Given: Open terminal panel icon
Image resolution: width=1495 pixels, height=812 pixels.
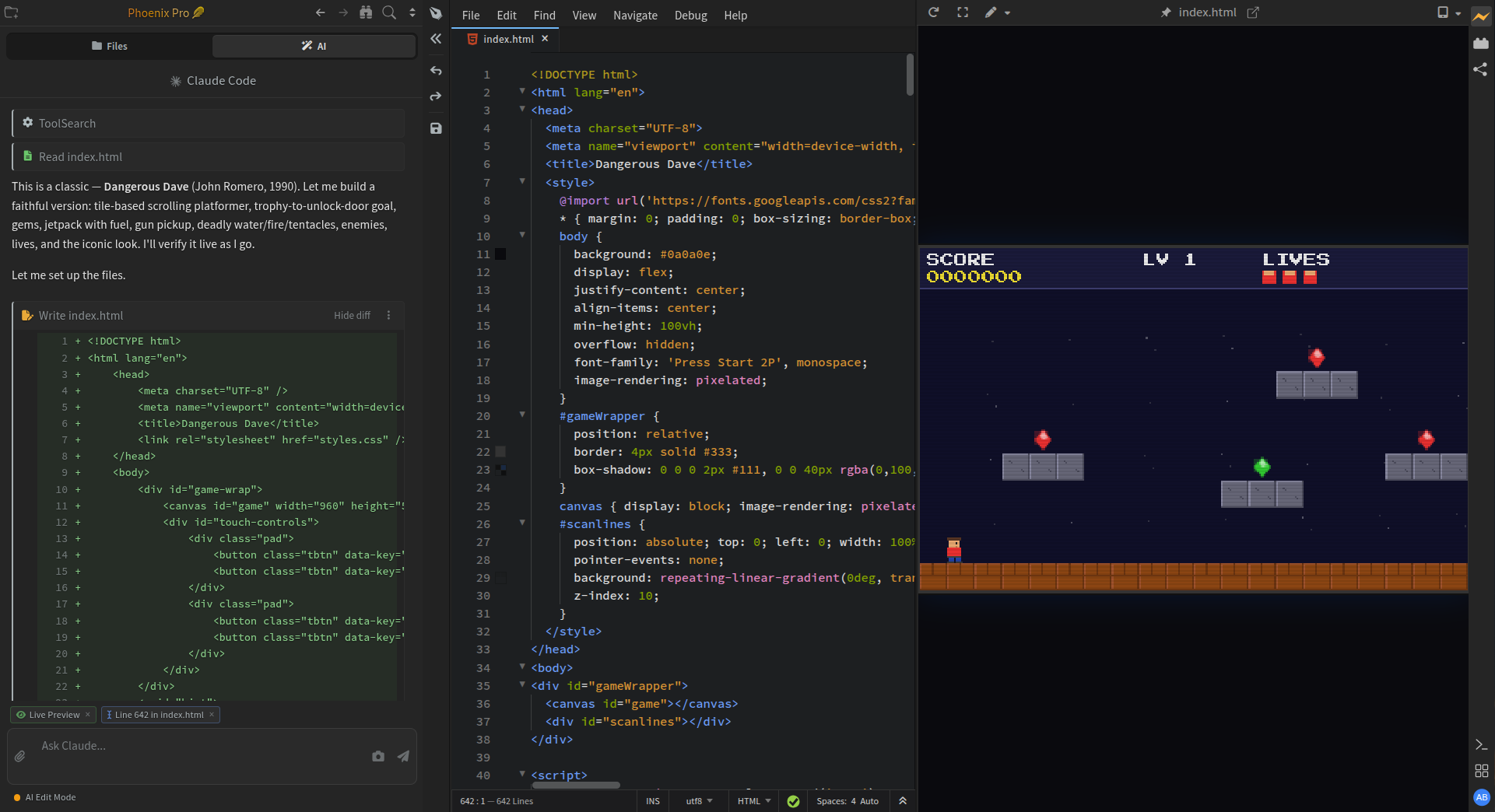Looking at the screenshot, I should (1482, 745).
